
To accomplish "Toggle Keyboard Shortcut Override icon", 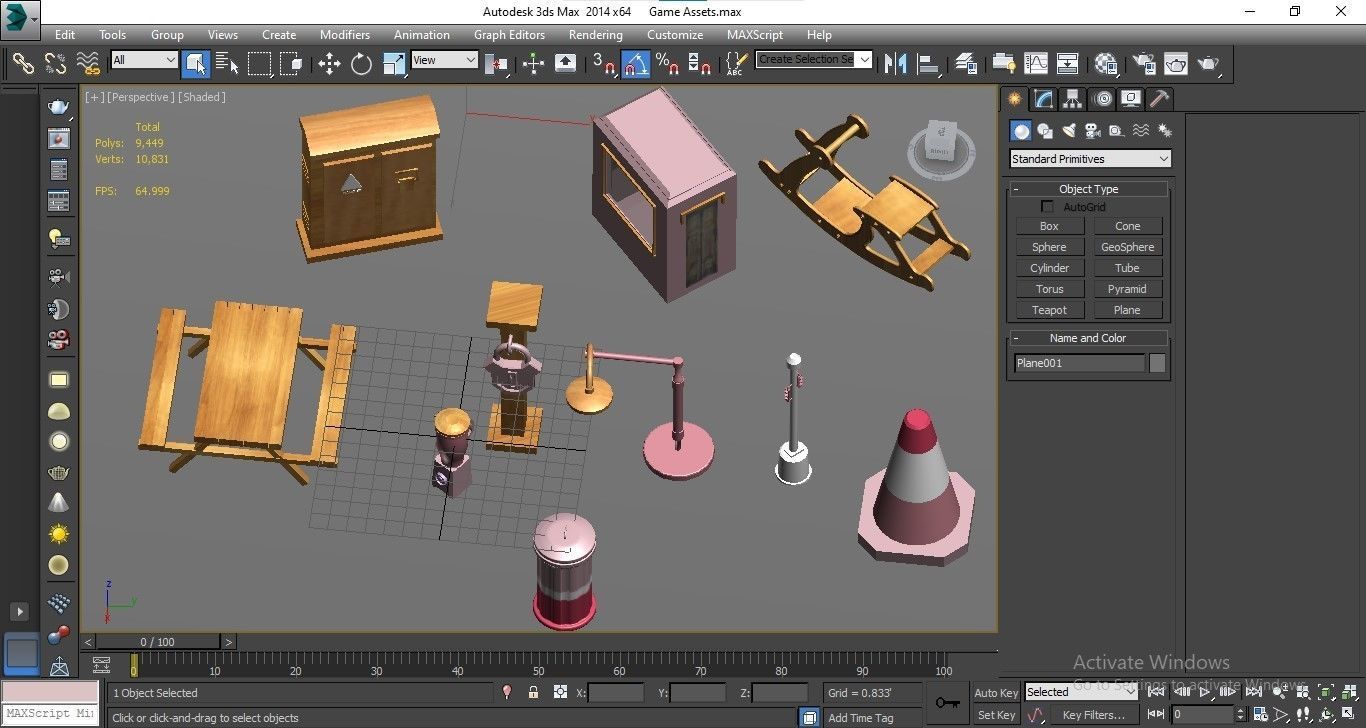I will (565, 64).
